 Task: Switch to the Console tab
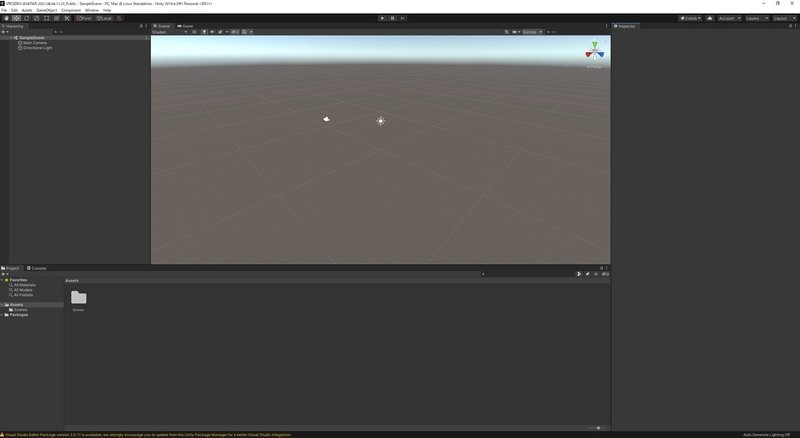click(37, 268)
